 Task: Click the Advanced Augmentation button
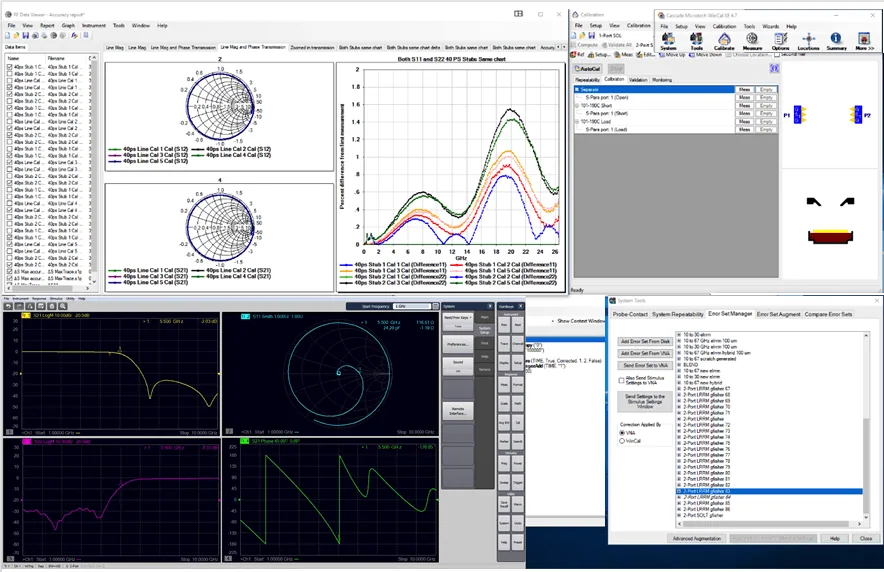(696, 538)
